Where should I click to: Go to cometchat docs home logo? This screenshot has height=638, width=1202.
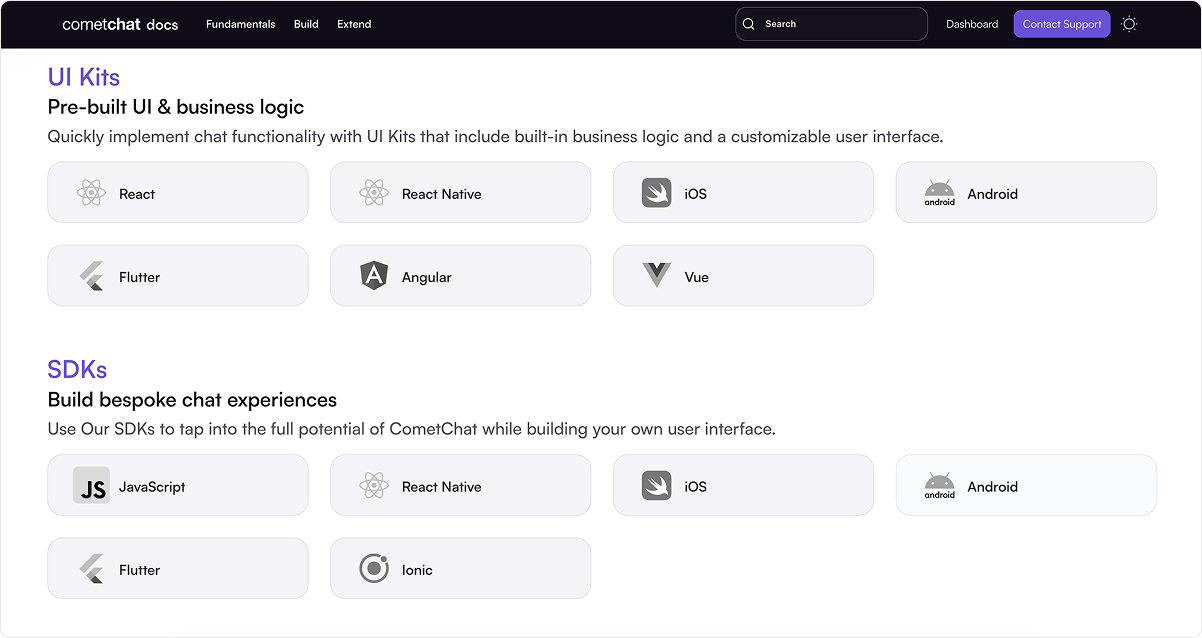click(x=120, y=24)
